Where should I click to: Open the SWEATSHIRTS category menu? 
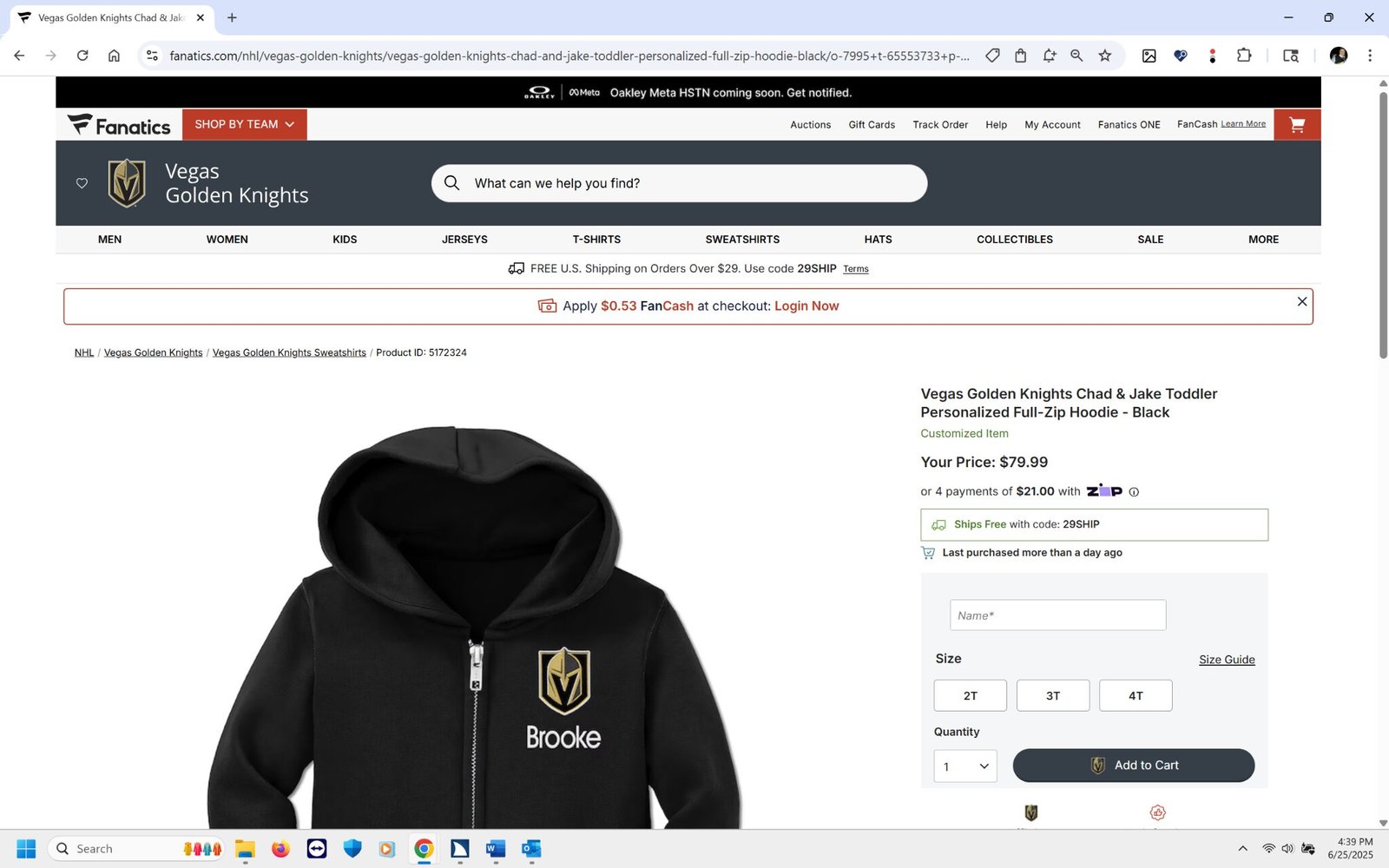click(x=742, y=240)
